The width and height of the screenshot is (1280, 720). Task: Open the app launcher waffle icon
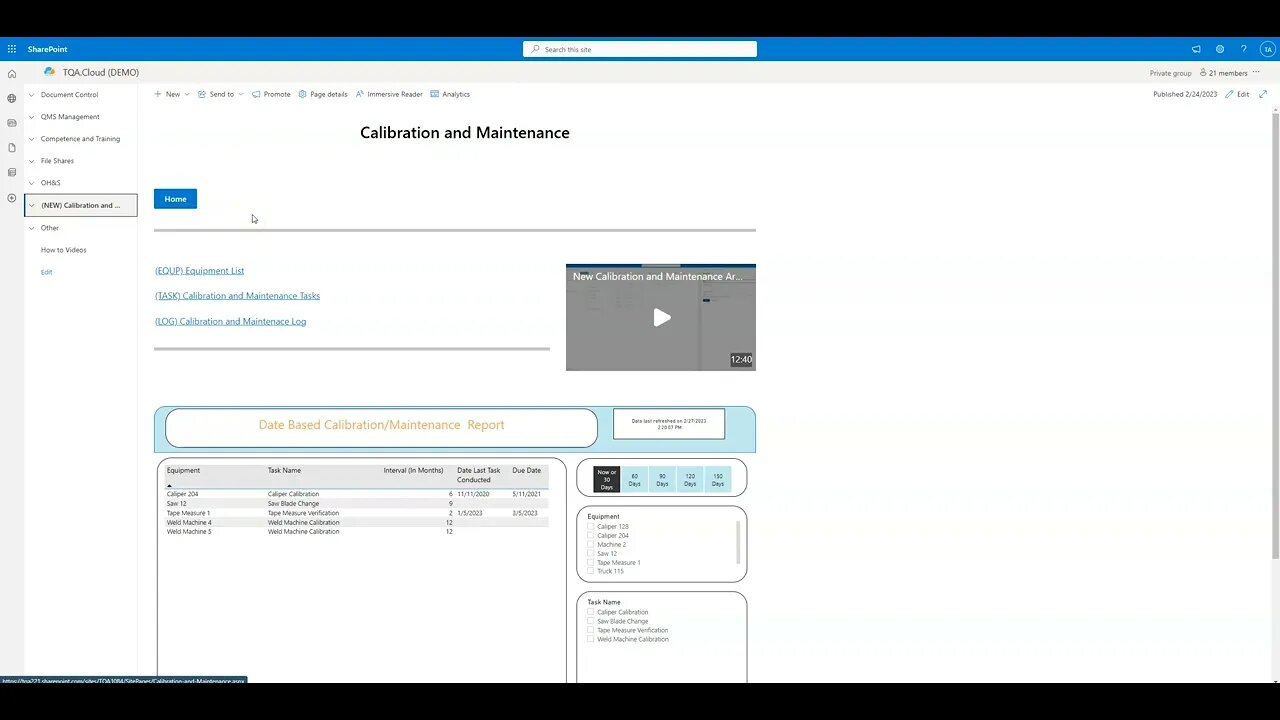pos(12,49)
